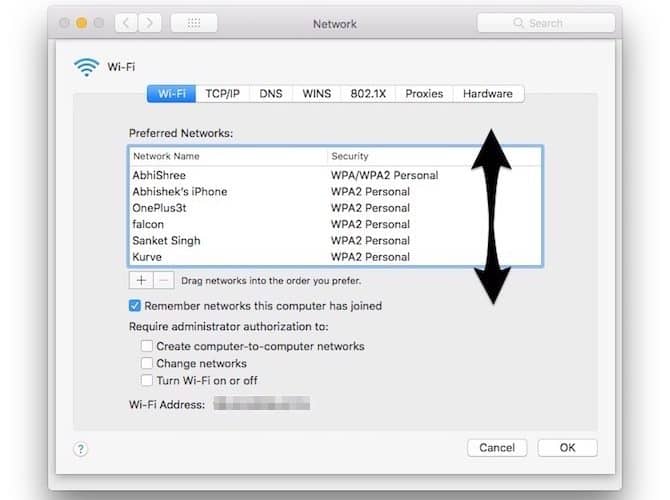Image resolution: width=670 pixels, height=500 pixels.
Task: Click the Search field in title bar
Action: [546, 23]
